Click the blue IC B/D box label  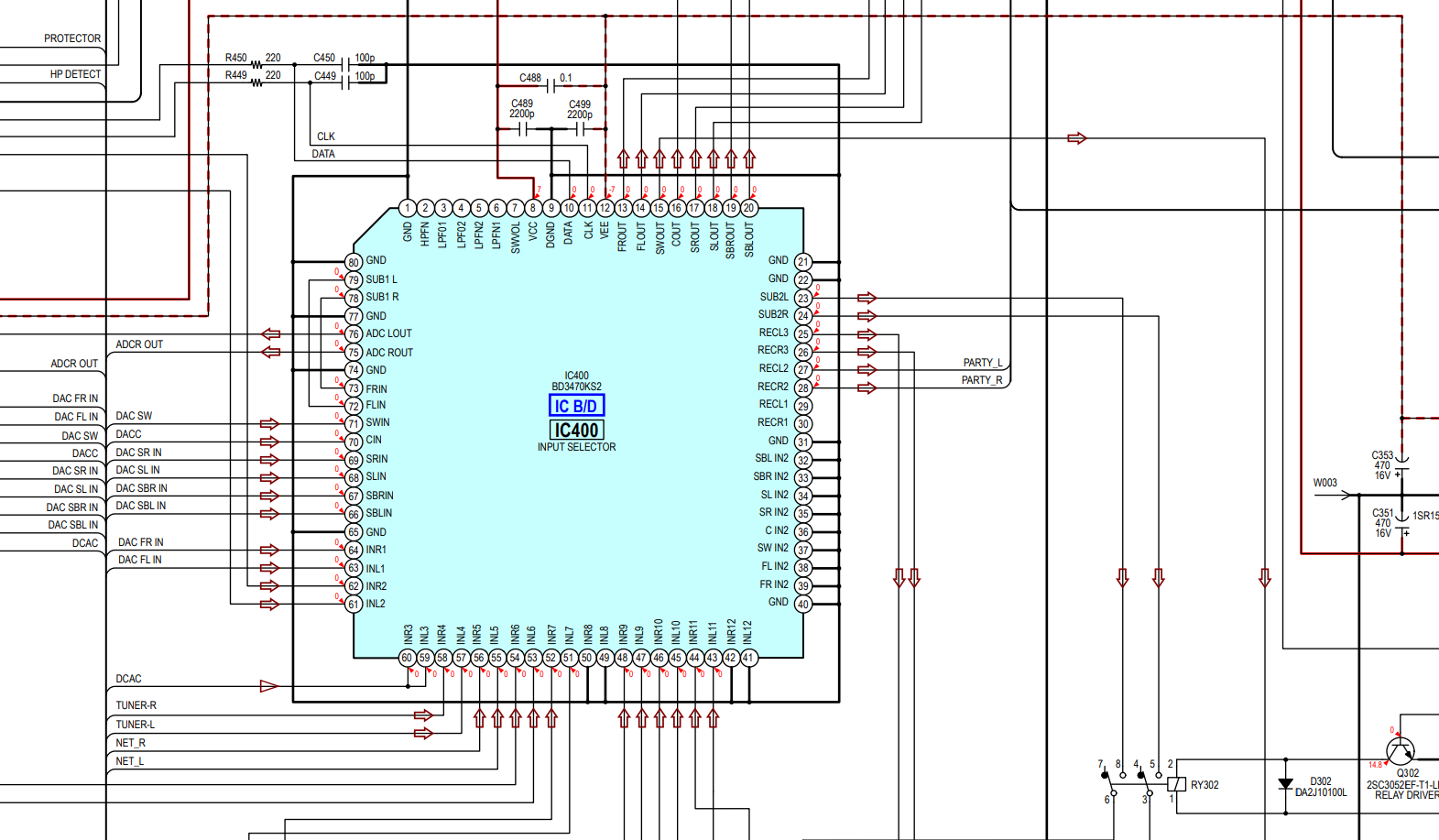(x=576, y=406)
